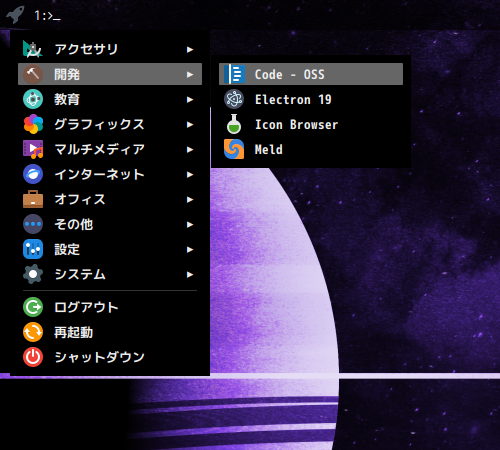Expand システム submenu arrow

point(190,274)
